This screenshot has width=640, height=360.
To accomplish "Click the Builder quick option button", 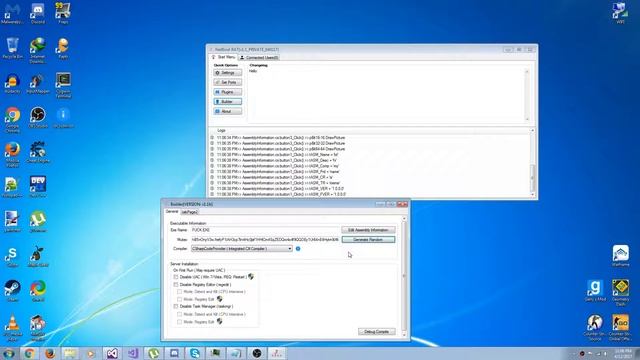I will 227,102.
